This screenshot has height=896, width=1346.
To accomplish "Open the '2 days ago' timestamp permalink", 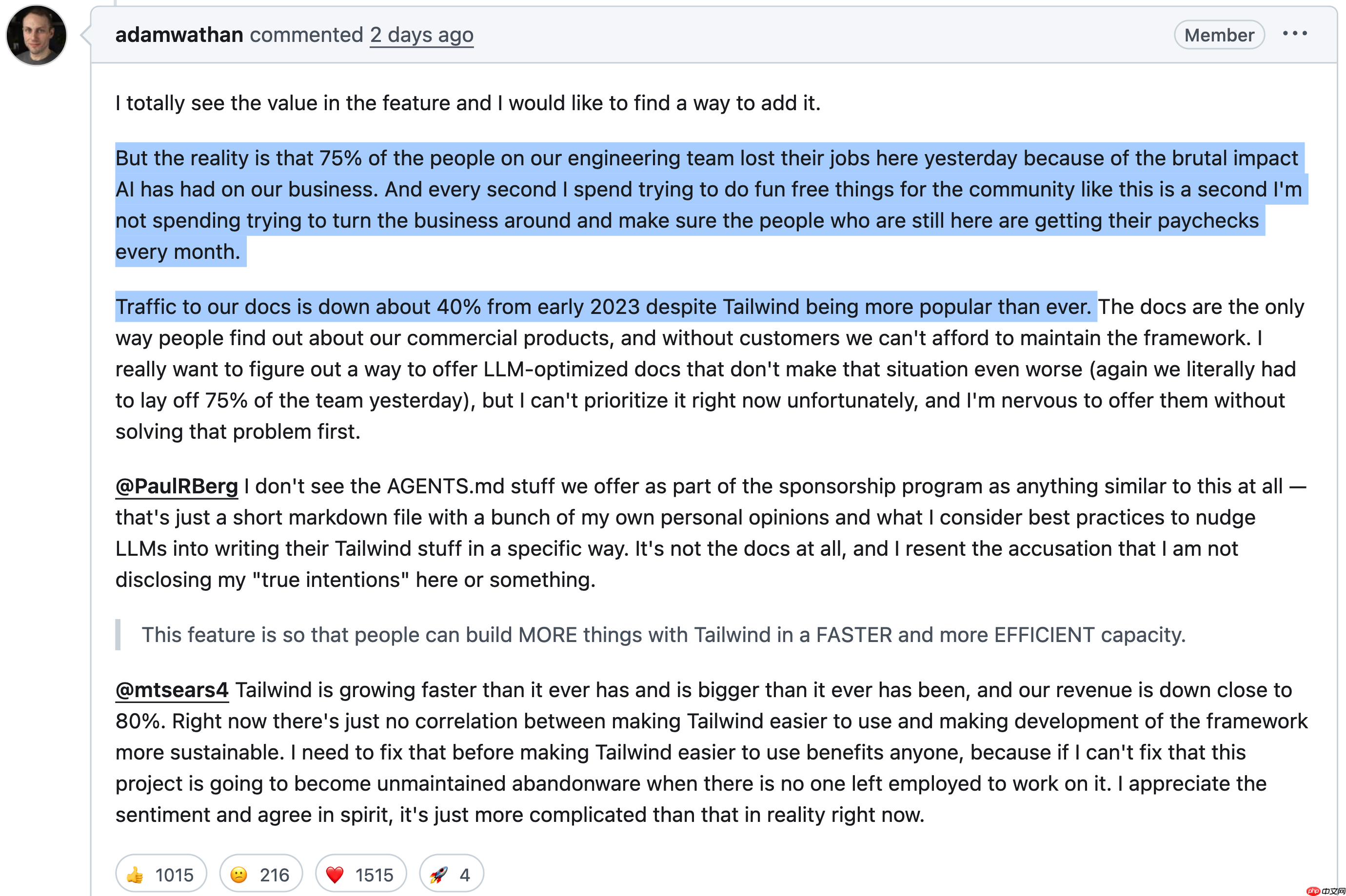I will (x=421, y=35).
